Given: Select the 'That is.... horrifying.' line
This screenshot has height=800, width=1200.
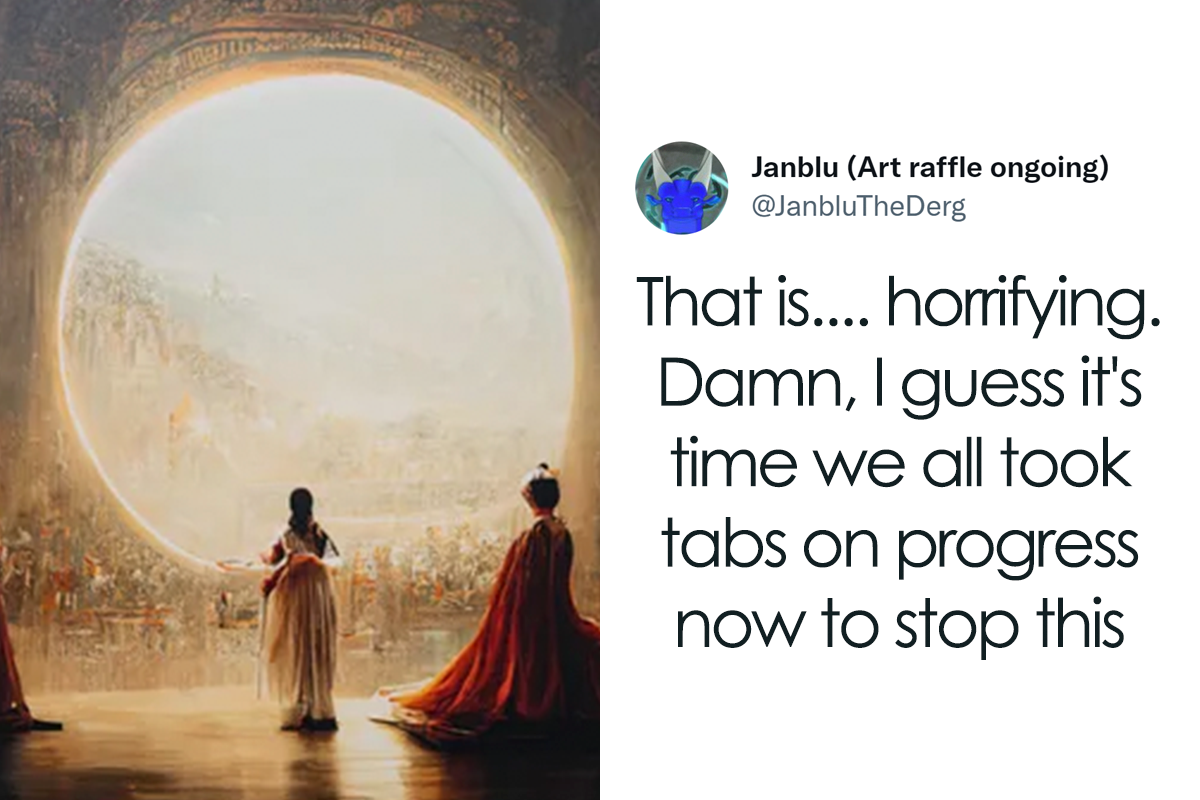Looking at the screenshot, I should click(x=898, y=301).
